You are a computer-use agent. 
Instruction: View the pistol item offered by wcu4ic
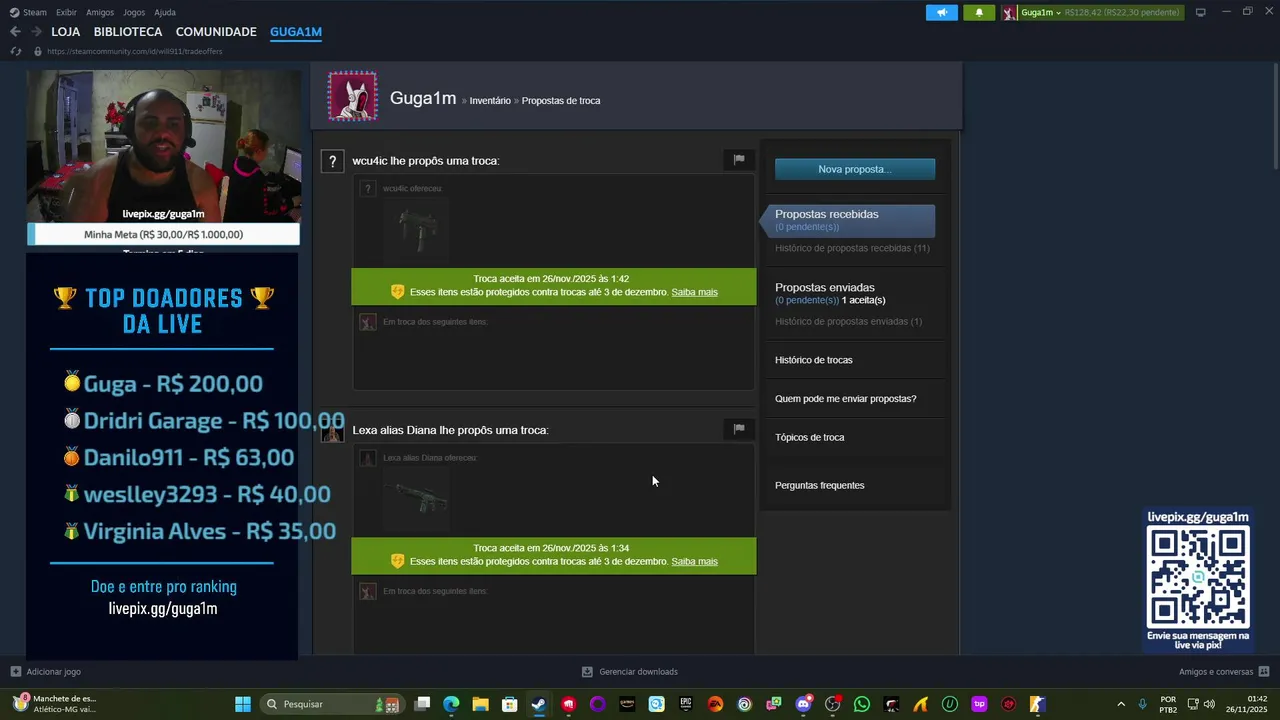point(417,231)
